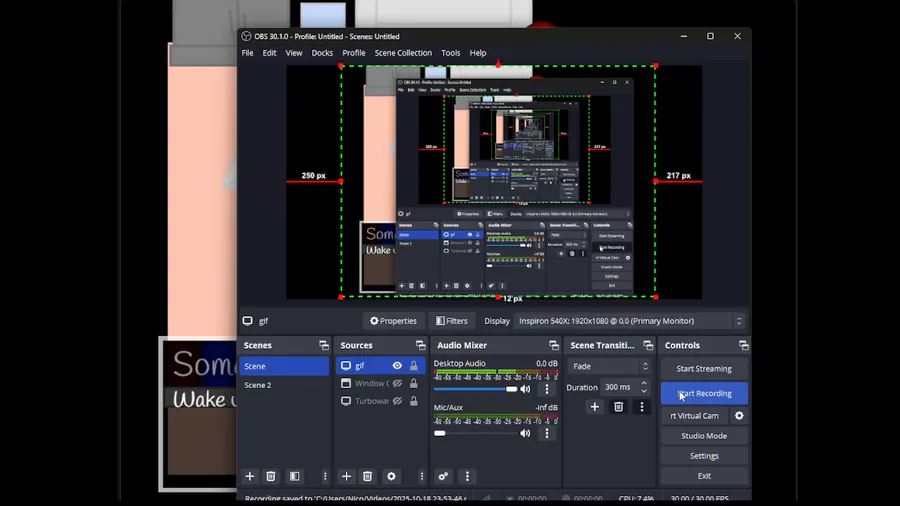Add a new scene with the Scenes plus icon
The image size is (900, 506).
[250, 476]
